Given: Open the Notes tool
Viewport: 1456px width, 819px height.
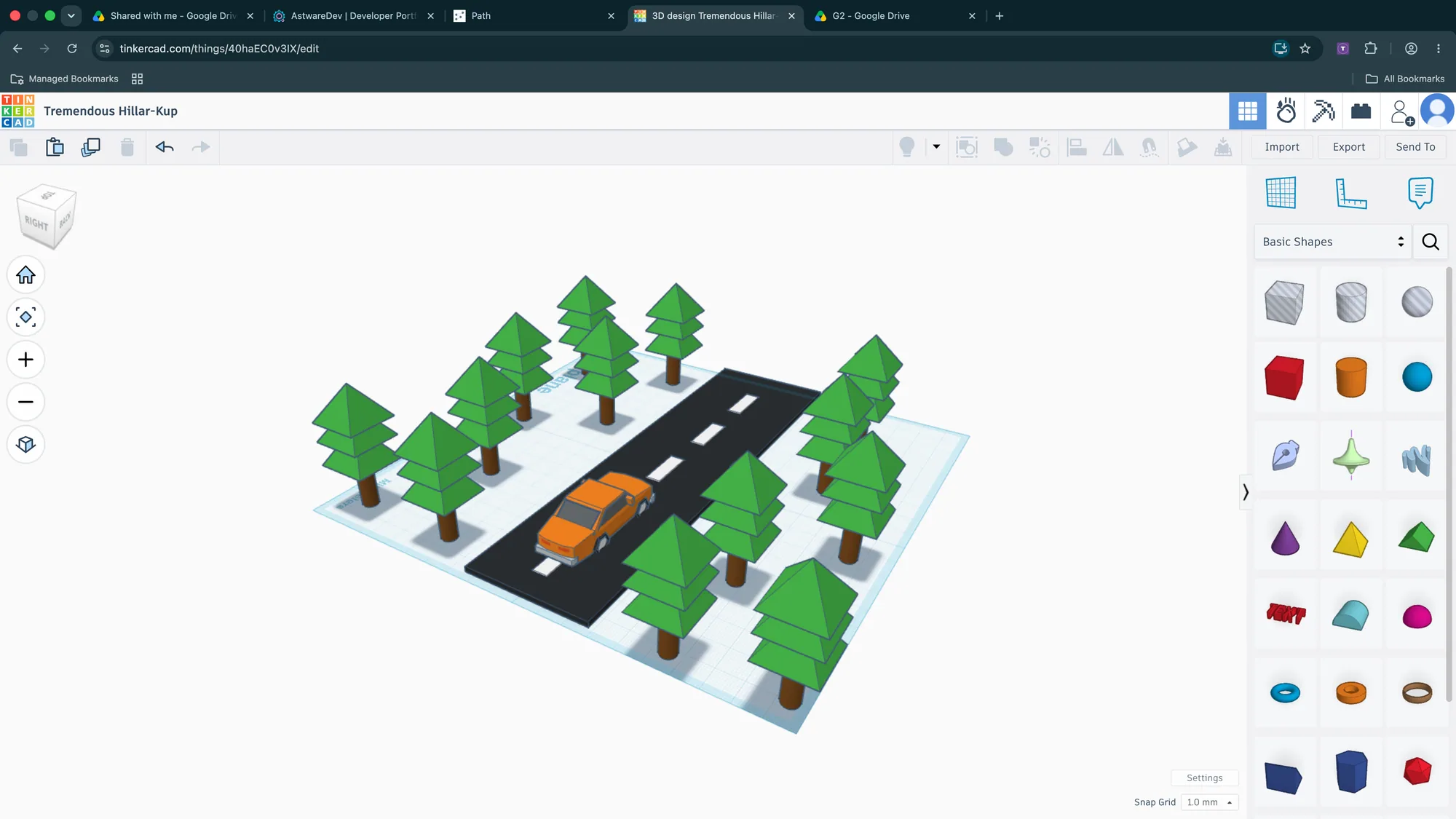Looking at the screenshot, I should point(1420,193).
